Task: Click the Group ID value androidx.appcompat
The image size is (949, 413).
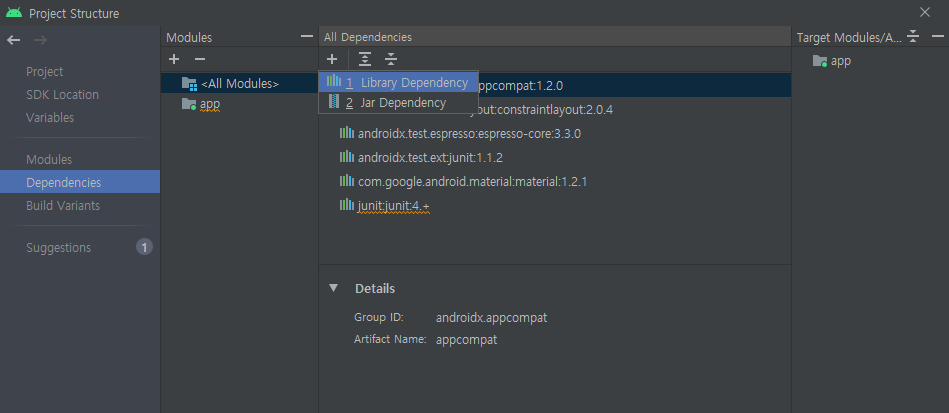Action: click(491, 317)
